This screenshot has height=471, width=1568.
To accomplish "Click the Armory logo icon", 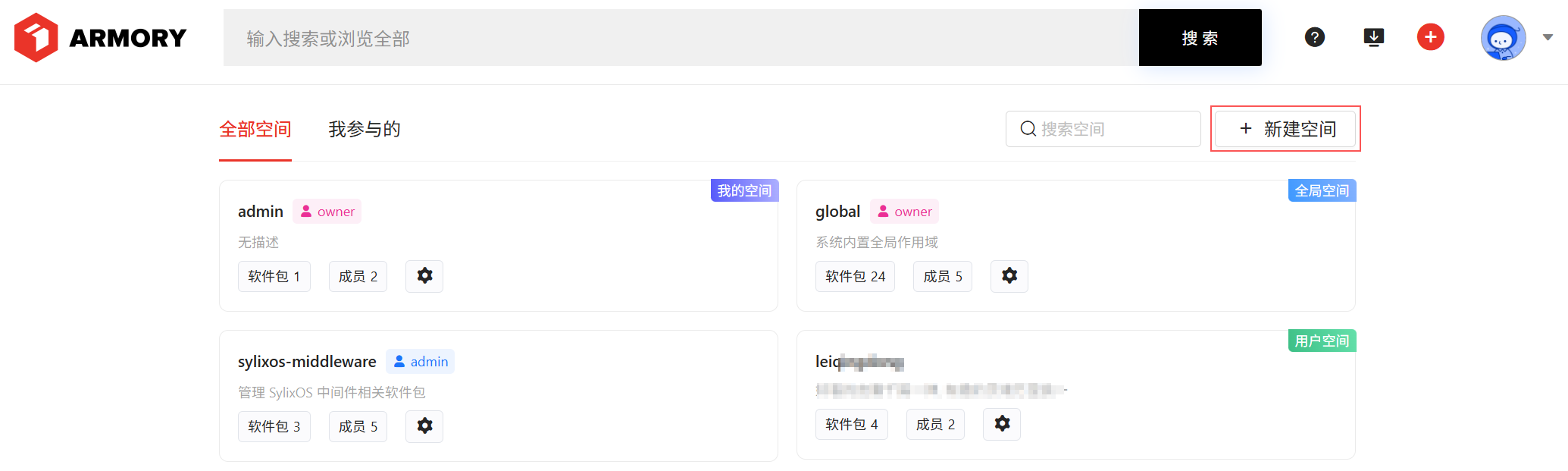I will (36, 37).
